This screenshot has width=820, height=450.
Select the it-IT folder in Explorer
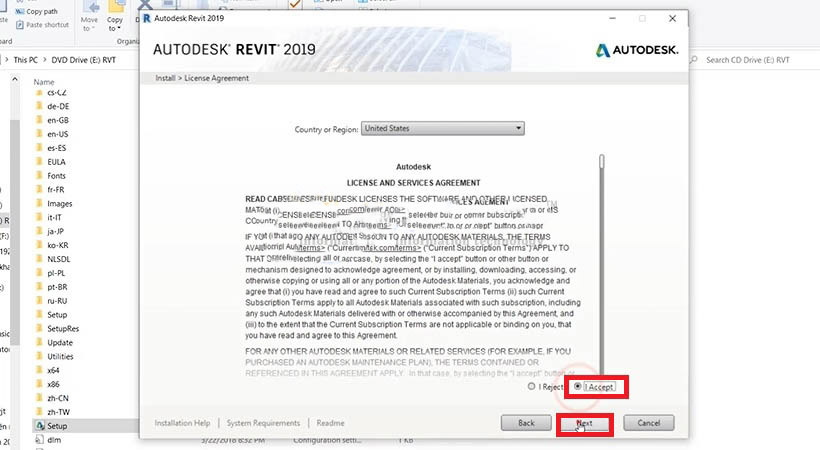[x=54, y=217]
